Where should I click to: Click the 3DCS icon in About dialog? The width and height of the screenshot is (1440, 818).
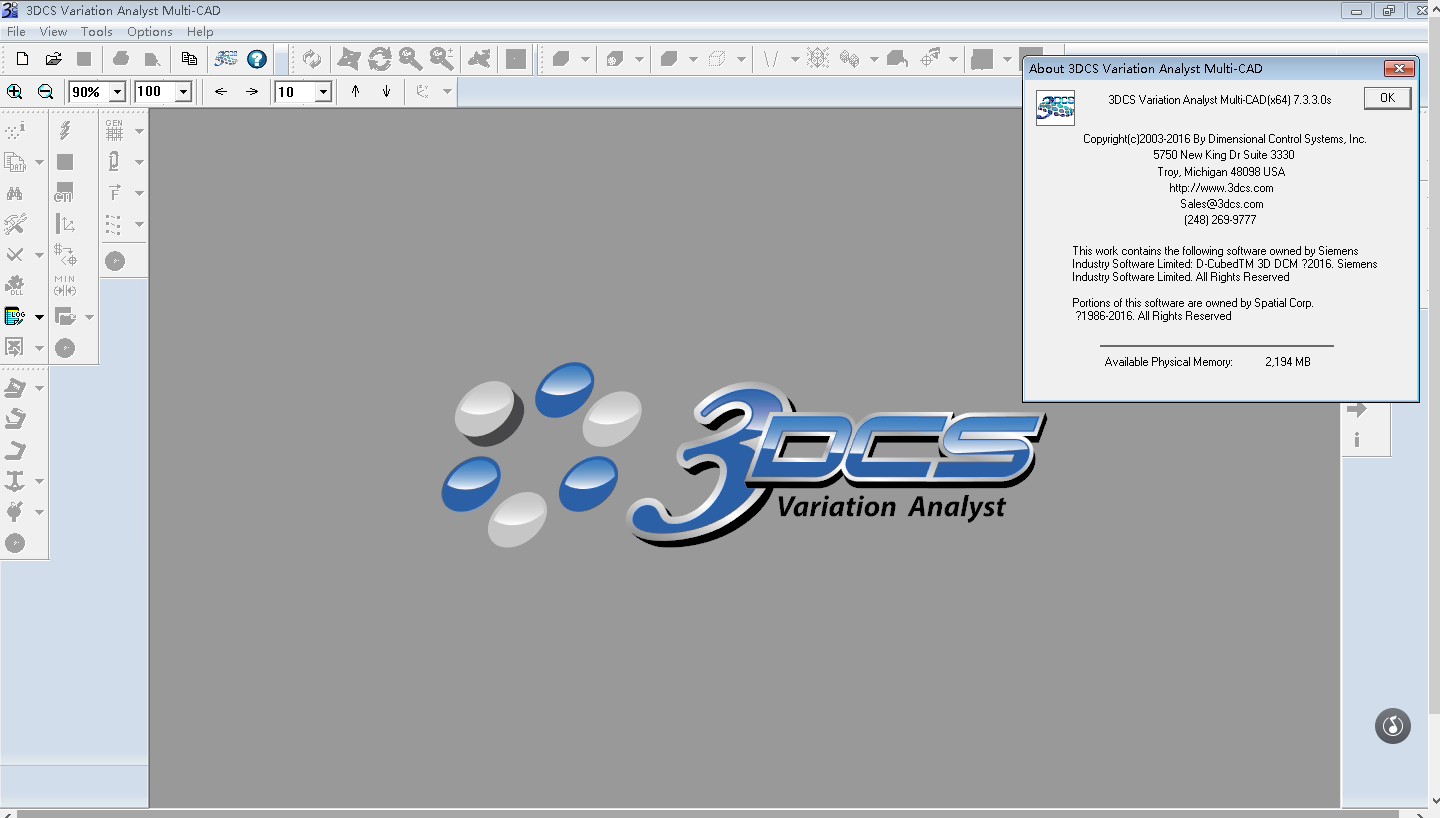pos(1055,107)
